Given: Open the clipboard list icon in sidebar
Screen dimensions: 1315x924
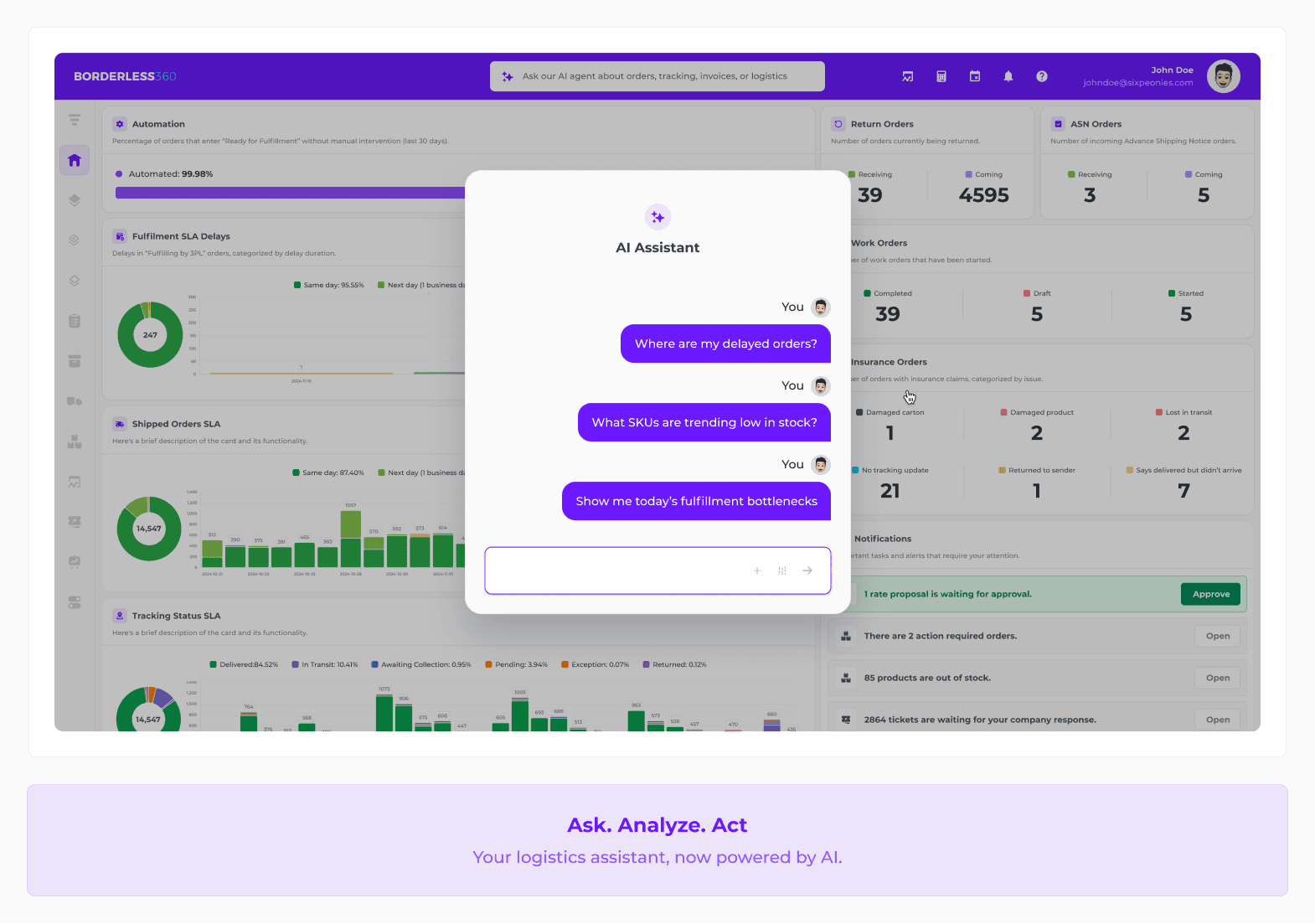Looking at the screenshot, I should click(x=75, y=321).
